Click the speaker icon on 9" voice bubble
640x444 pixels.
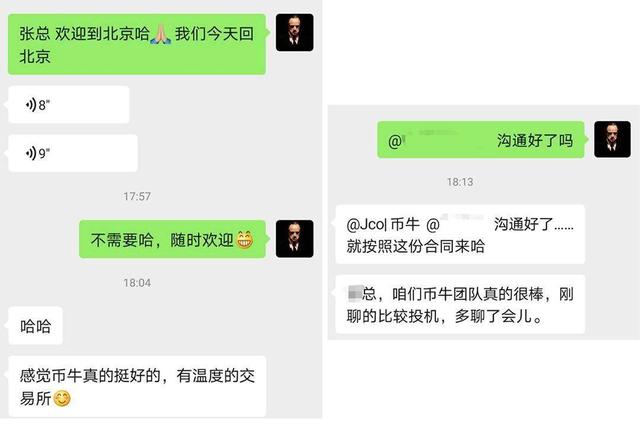click(x=31, y=154)
